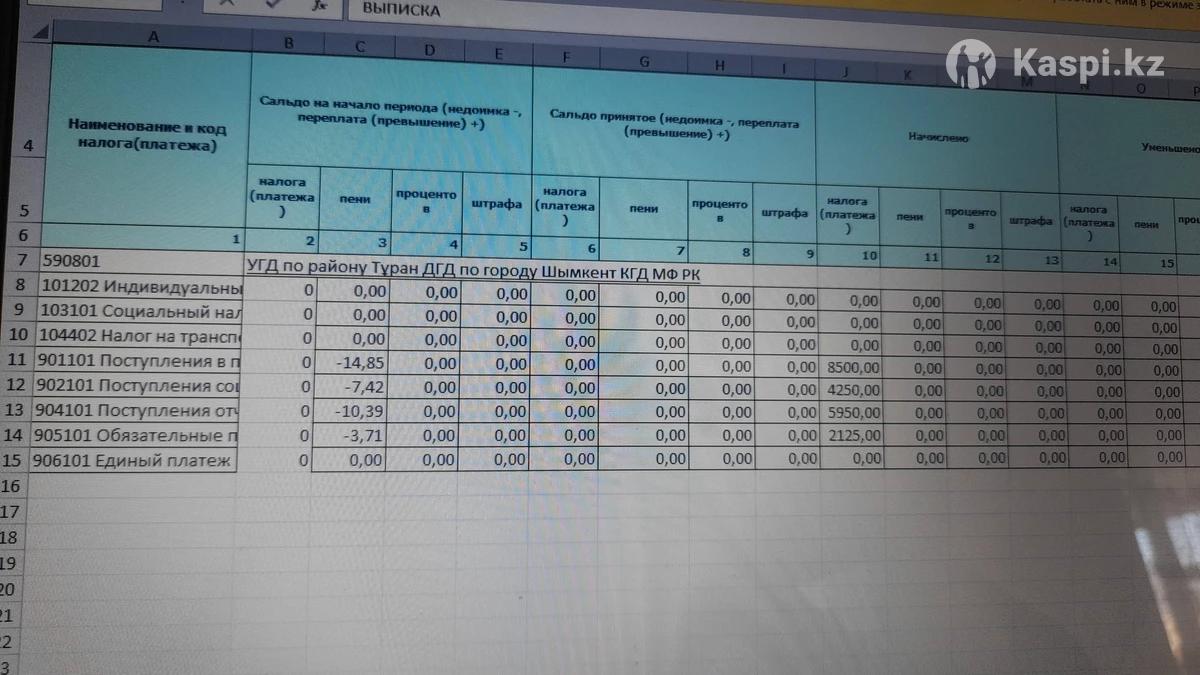
Task: Click the Cancel X in formula bar
Action: pyautogui.click(x=228, y=5)
